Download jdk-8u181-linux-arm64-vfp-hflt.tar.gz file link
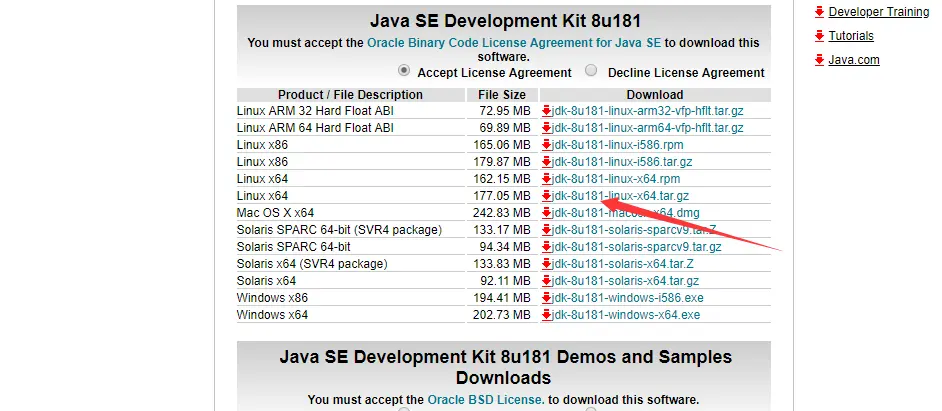 [x=648, y=128]
